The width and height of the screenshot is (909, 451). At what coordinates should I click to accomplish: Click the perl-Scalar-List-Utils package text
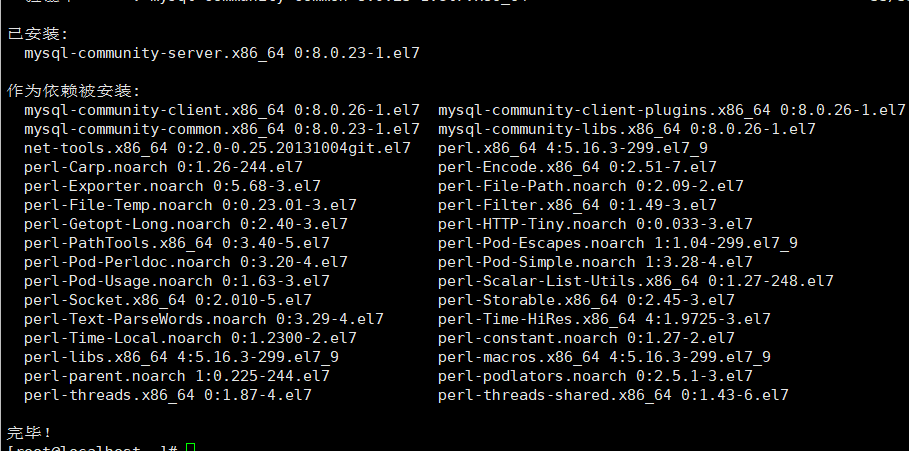635,281
